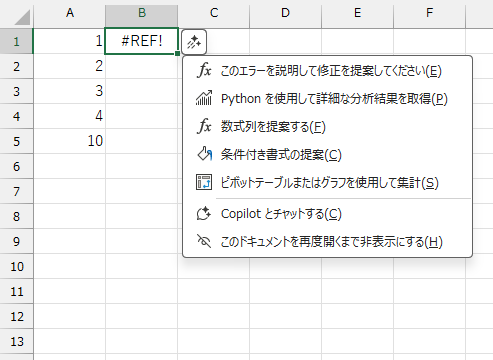Choose Python を使用して詳細な分析結果を取得
Image resolution: width=493 pixels, height=360 pixels.
(327, 99)
